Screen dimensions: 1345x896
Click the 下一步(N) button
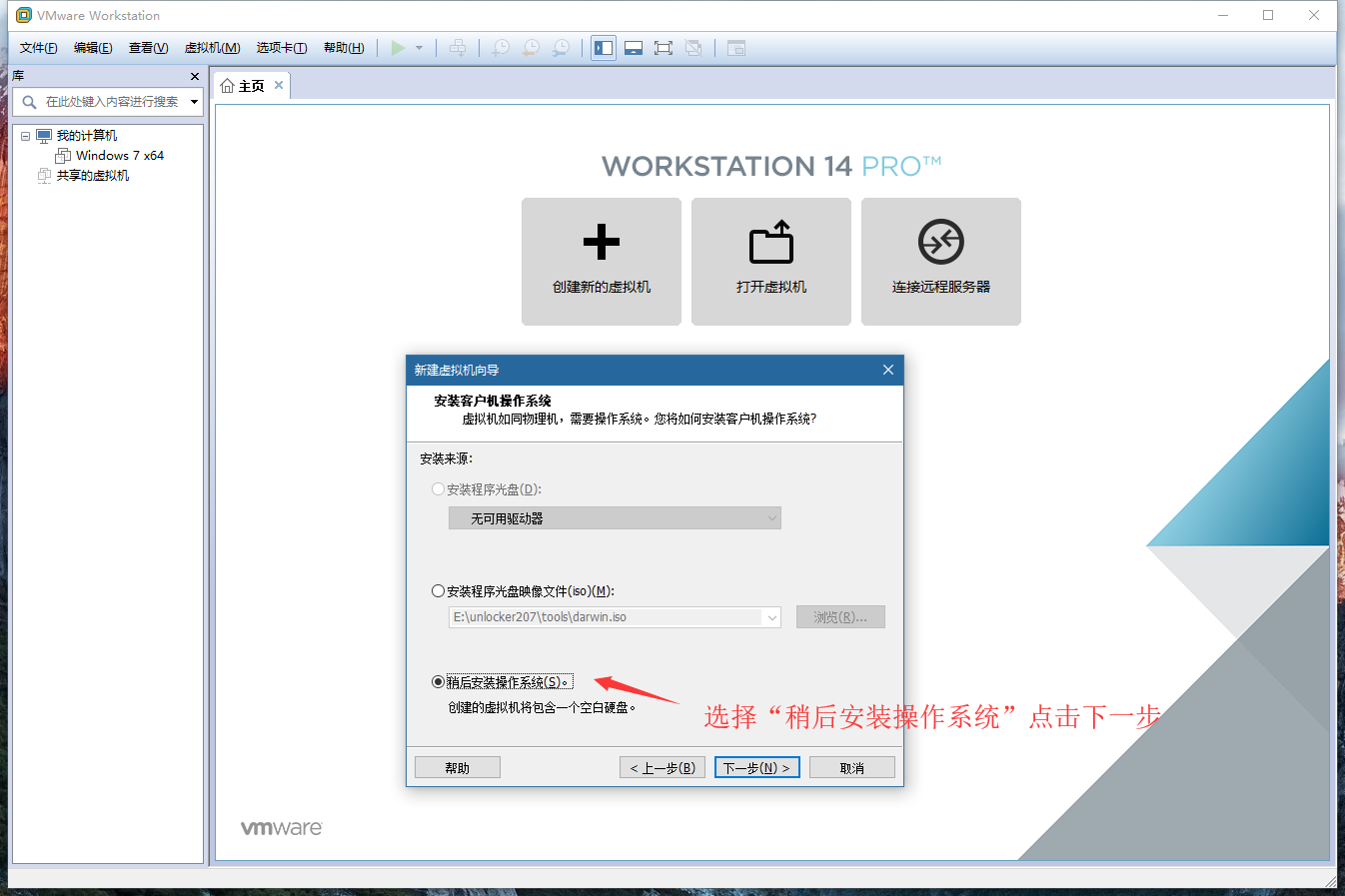click(756, 766)
